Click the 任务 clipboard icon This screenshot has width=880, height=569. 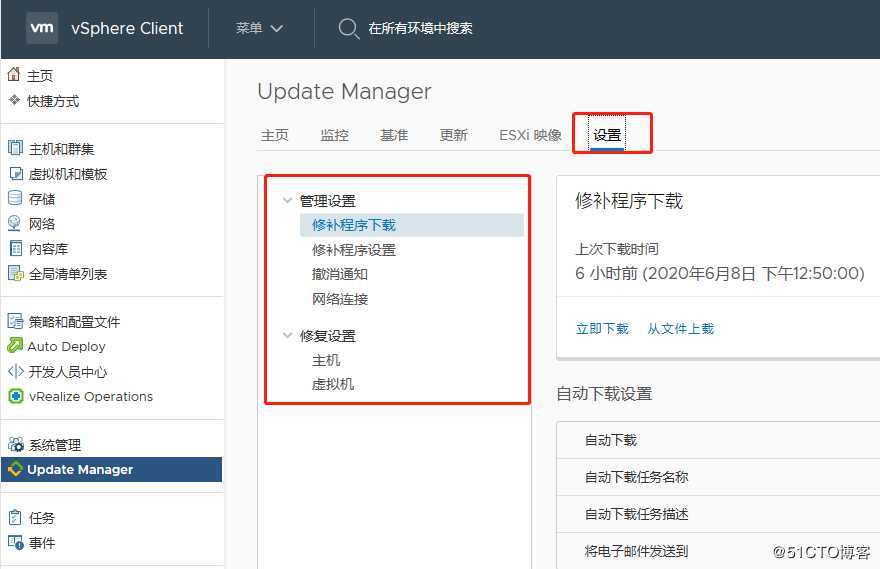pos(15,517)
